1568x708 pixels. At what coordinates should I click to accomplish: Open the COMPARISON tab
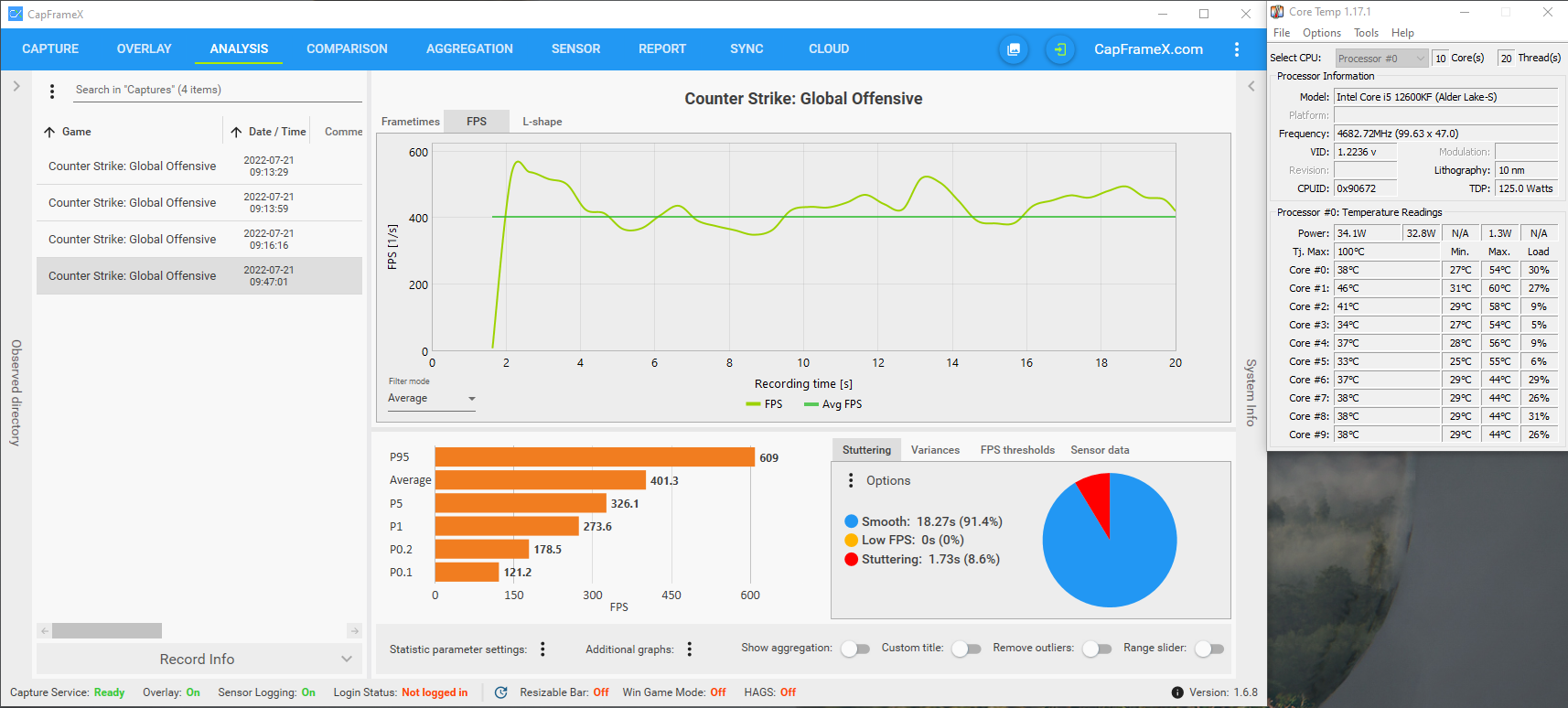point(347,48)
